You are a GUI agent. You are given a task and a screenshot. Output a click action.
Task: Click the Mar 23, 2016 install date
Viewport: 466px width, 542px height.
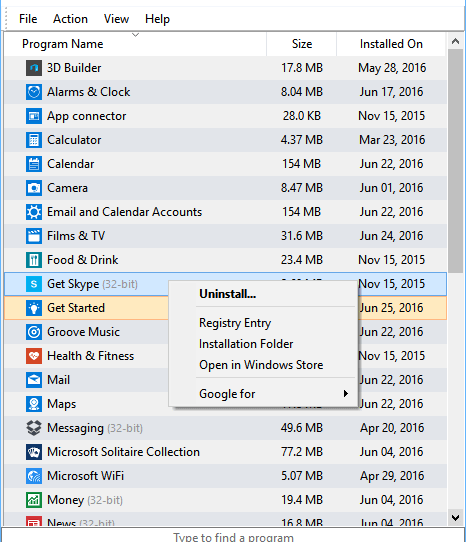pos(392,140)
